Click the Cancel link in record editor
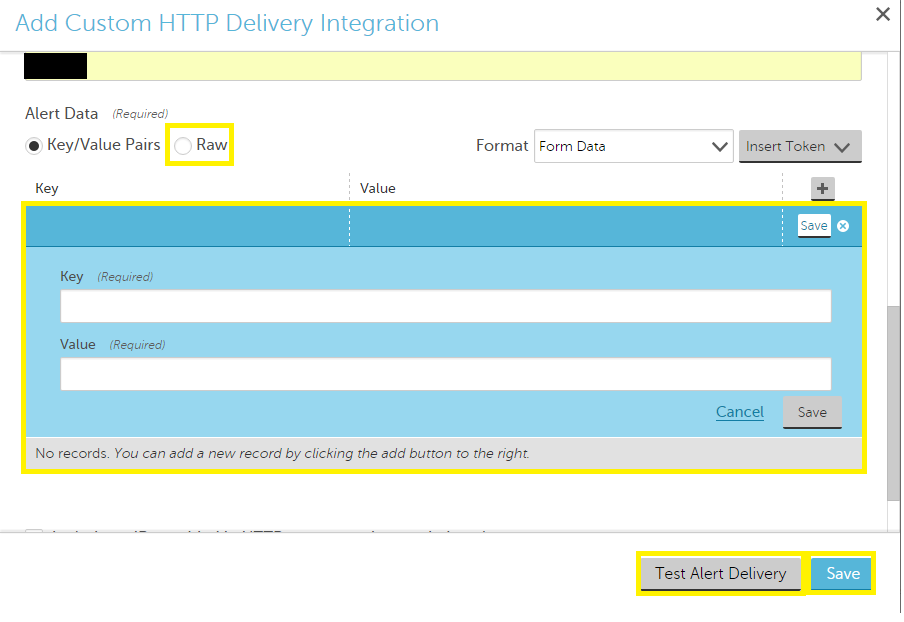904x622 pixels. [x=739, y=412]
